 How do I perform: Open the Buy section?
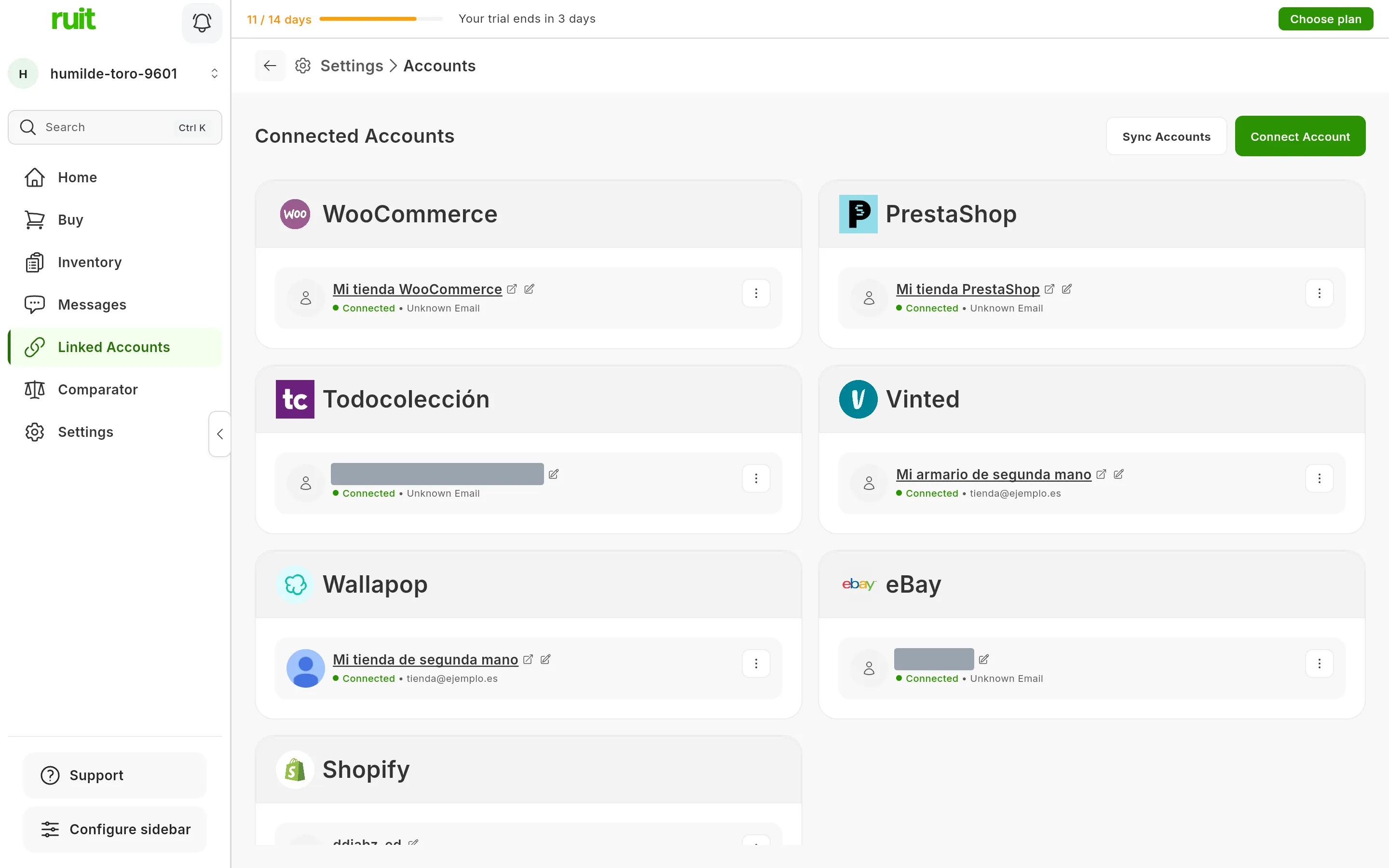[x=115, y=220]
